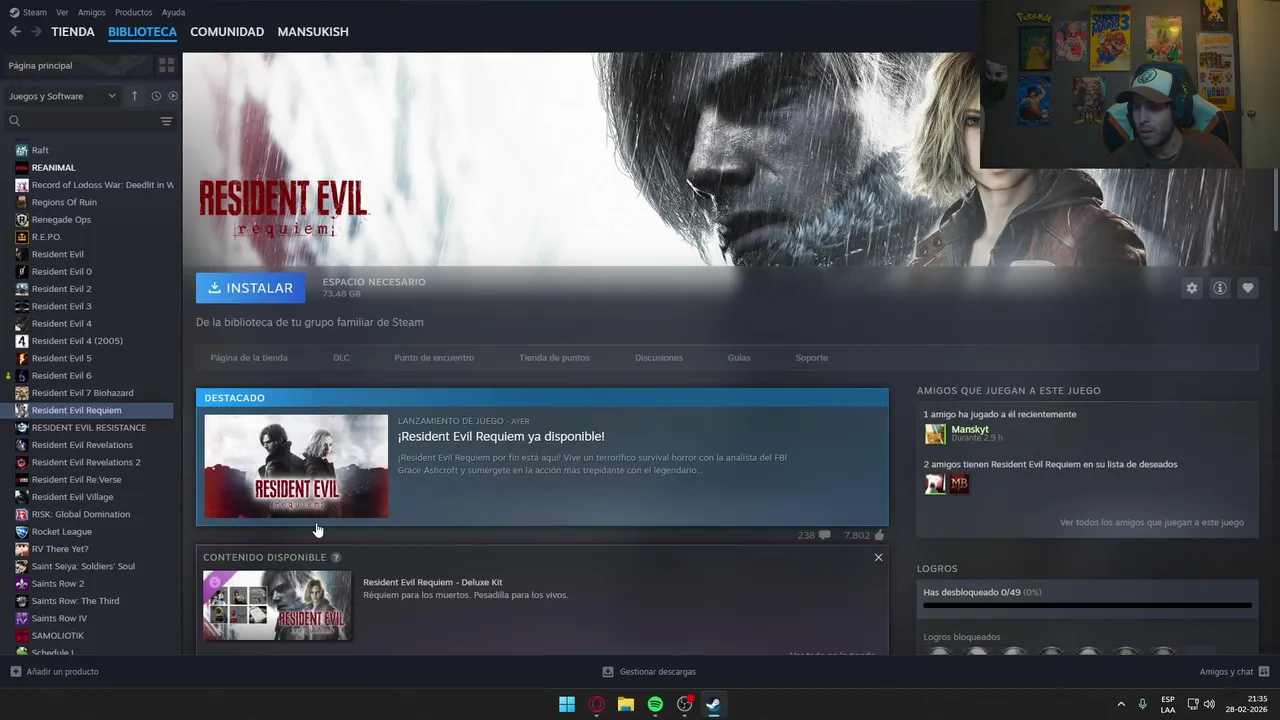
Task: Open Soporte link
Action: [x=811, y=358]
